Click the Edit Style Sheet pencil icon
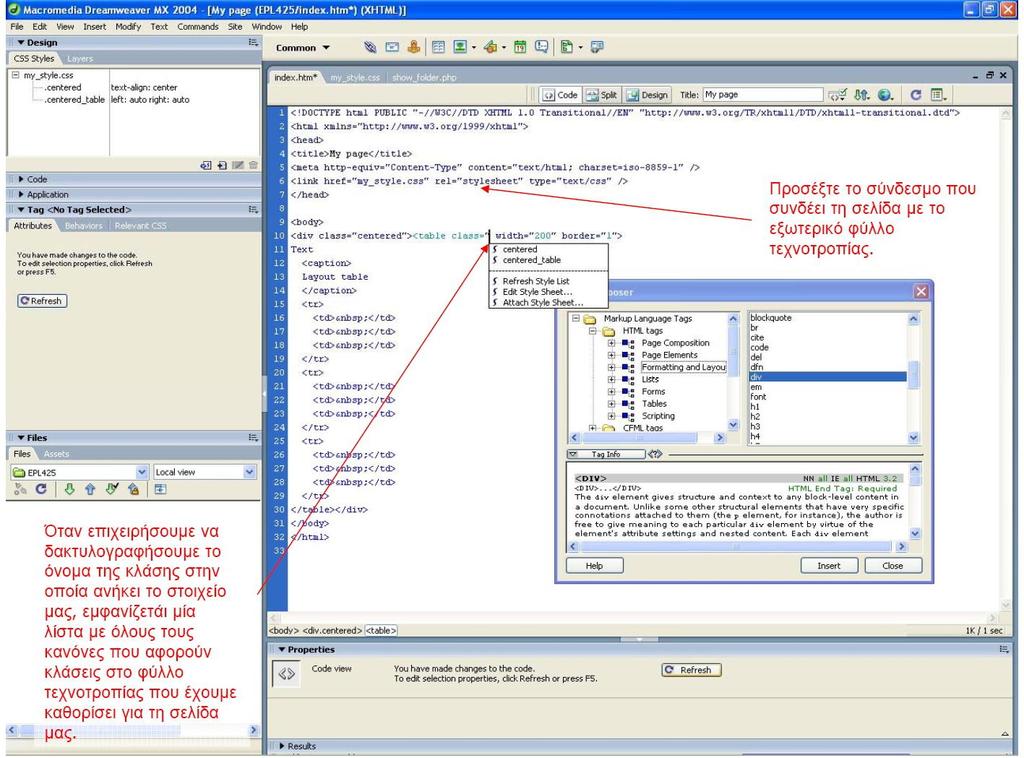Viewport: 1024px width, 758px height. coord(238,166)
